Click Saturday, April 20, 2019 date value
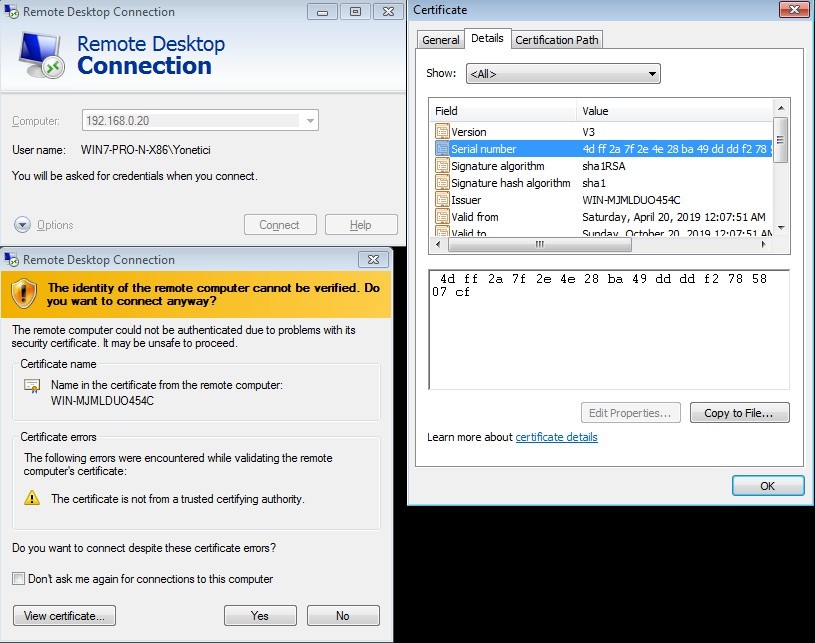 (674, 217)
